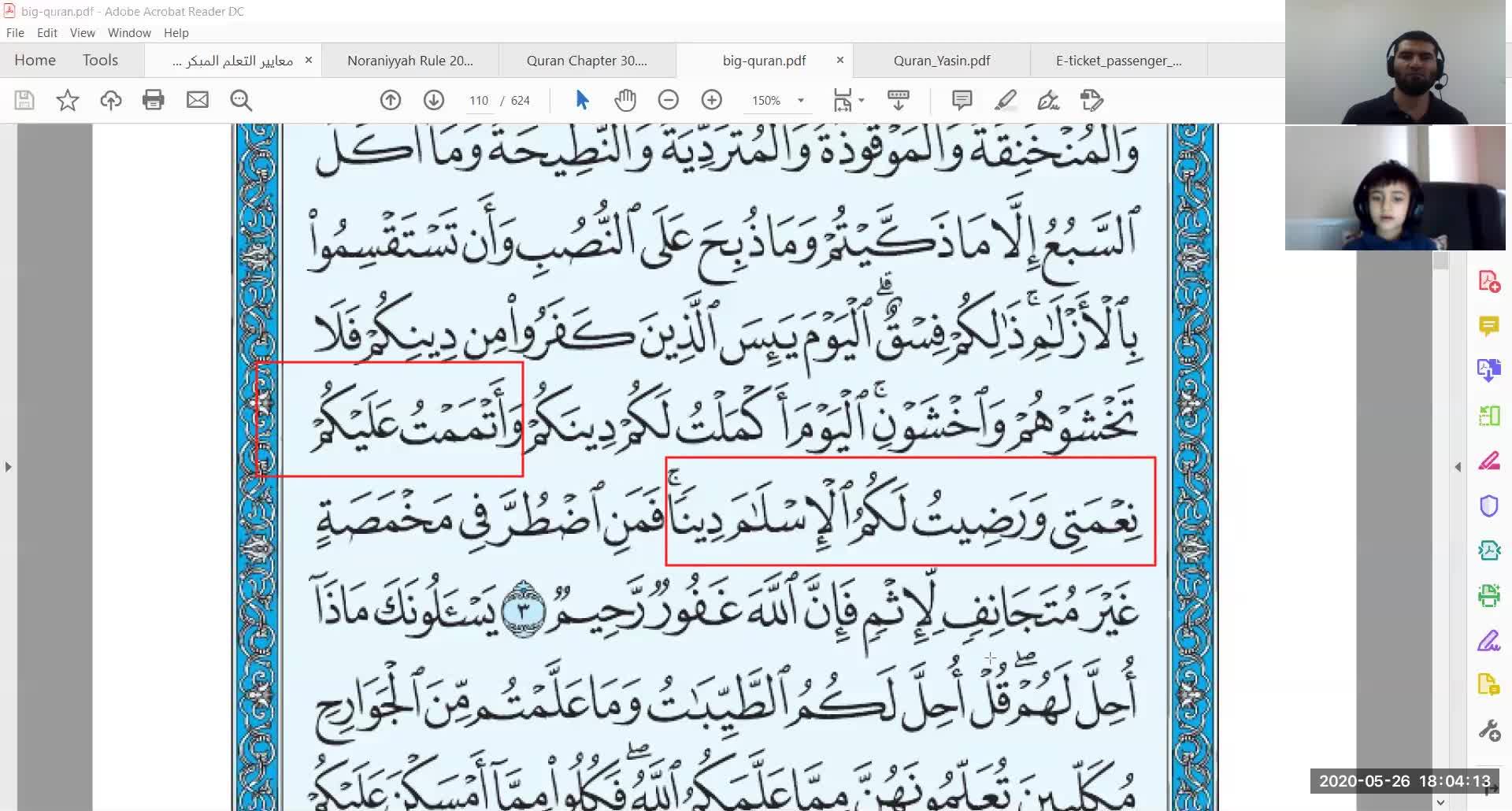This screenshot has width=1512, height=811.
Task: Click the vertical scrollbar thumb
Action: point(1441,260)
